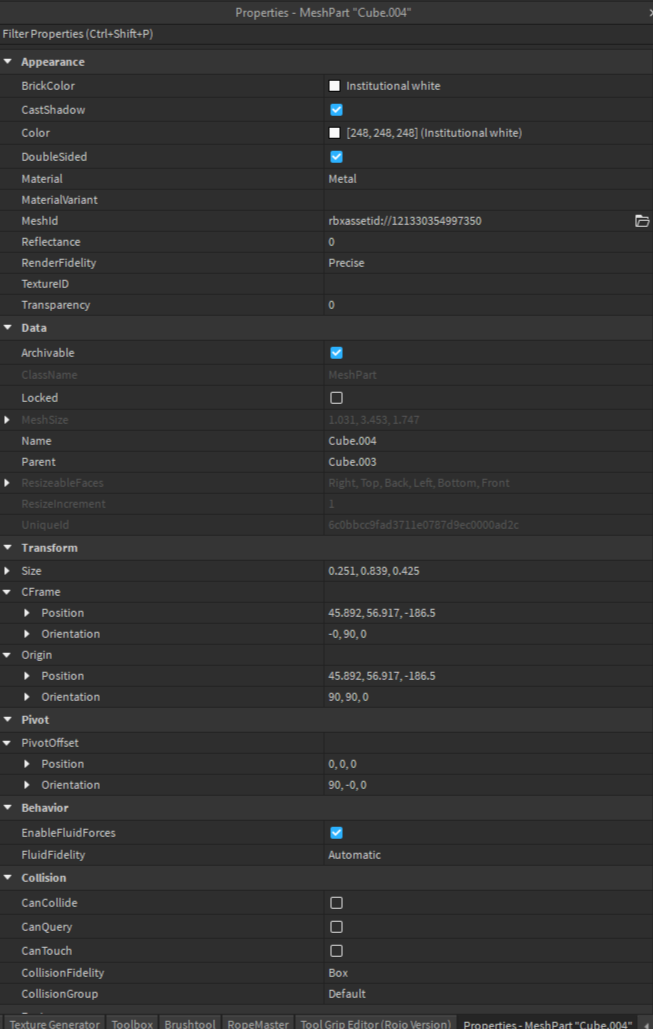Screen dimensions: 653x1029
Task: Enable the Locked checkbox
Action: click(x=336, y=398)
